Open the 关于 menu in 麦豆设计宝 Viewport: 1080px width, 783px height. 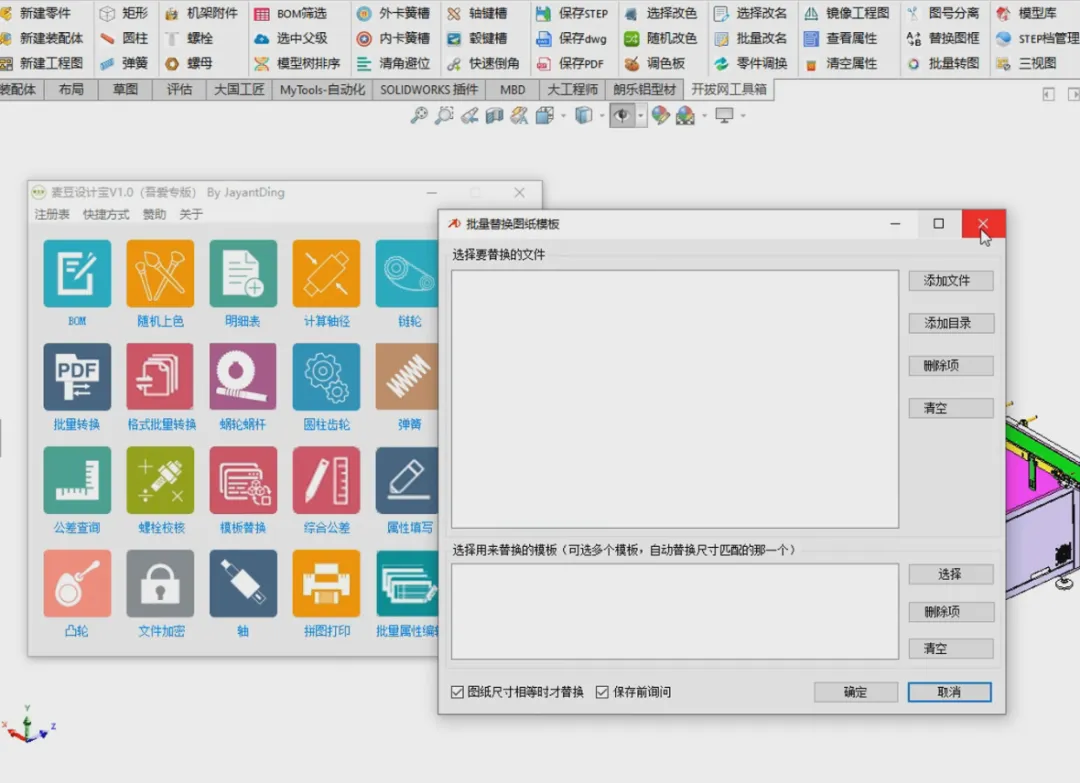coord(191,214)
